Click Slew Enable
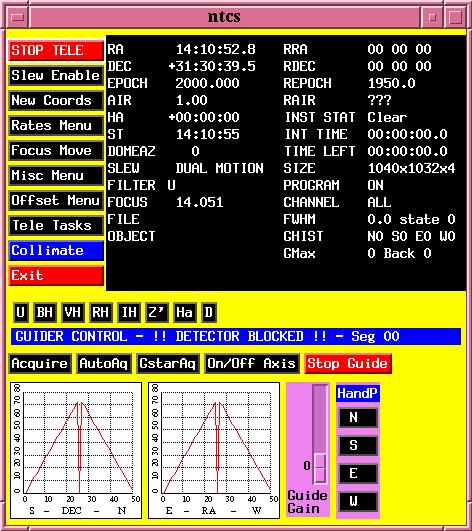Image resolution: width=472 pixels, height=531 pixels. [56, 75]
